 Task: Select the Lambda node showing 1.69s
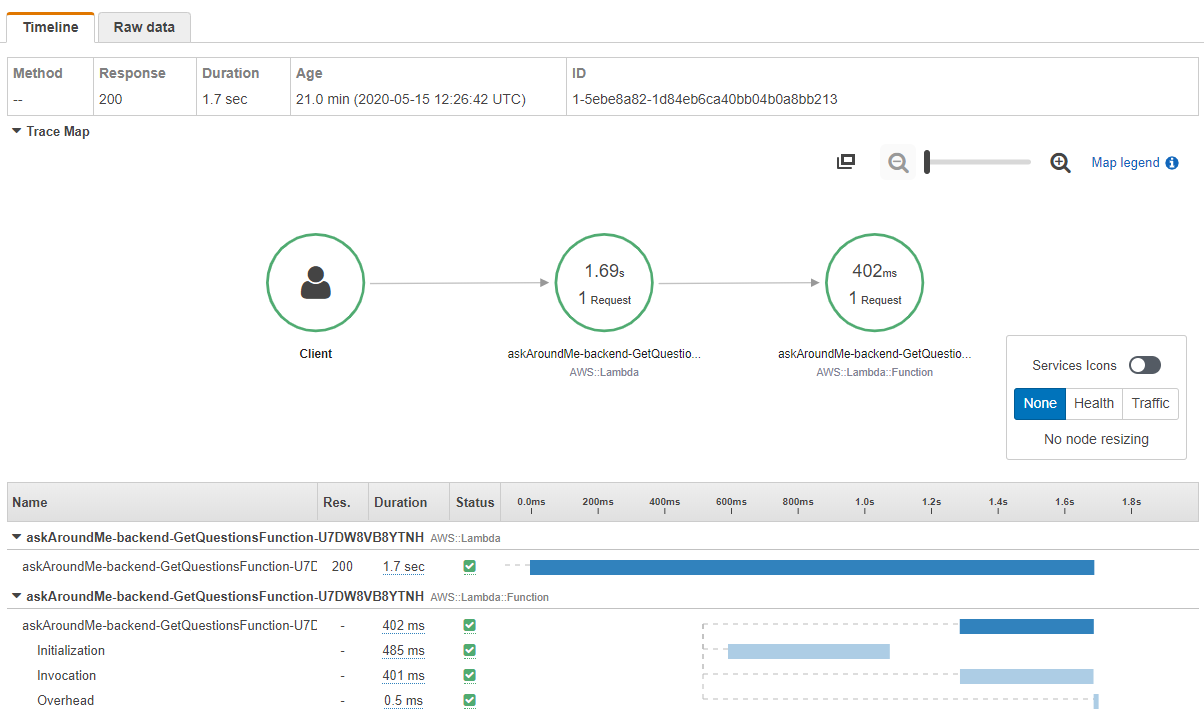(x=604, y=282)
